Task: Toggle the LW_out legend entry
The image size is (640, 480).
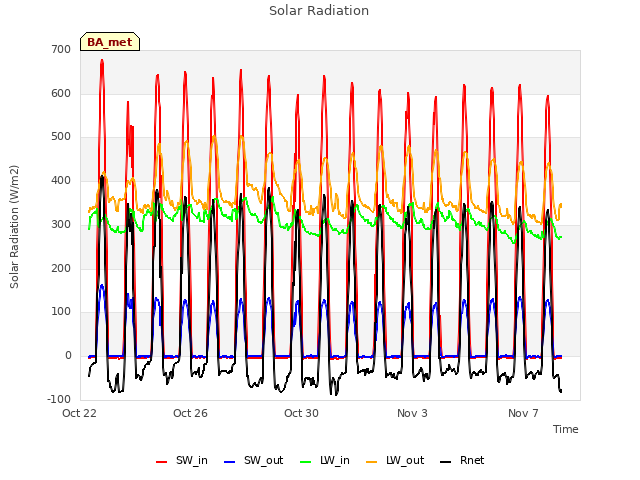Action: (395, 460)
